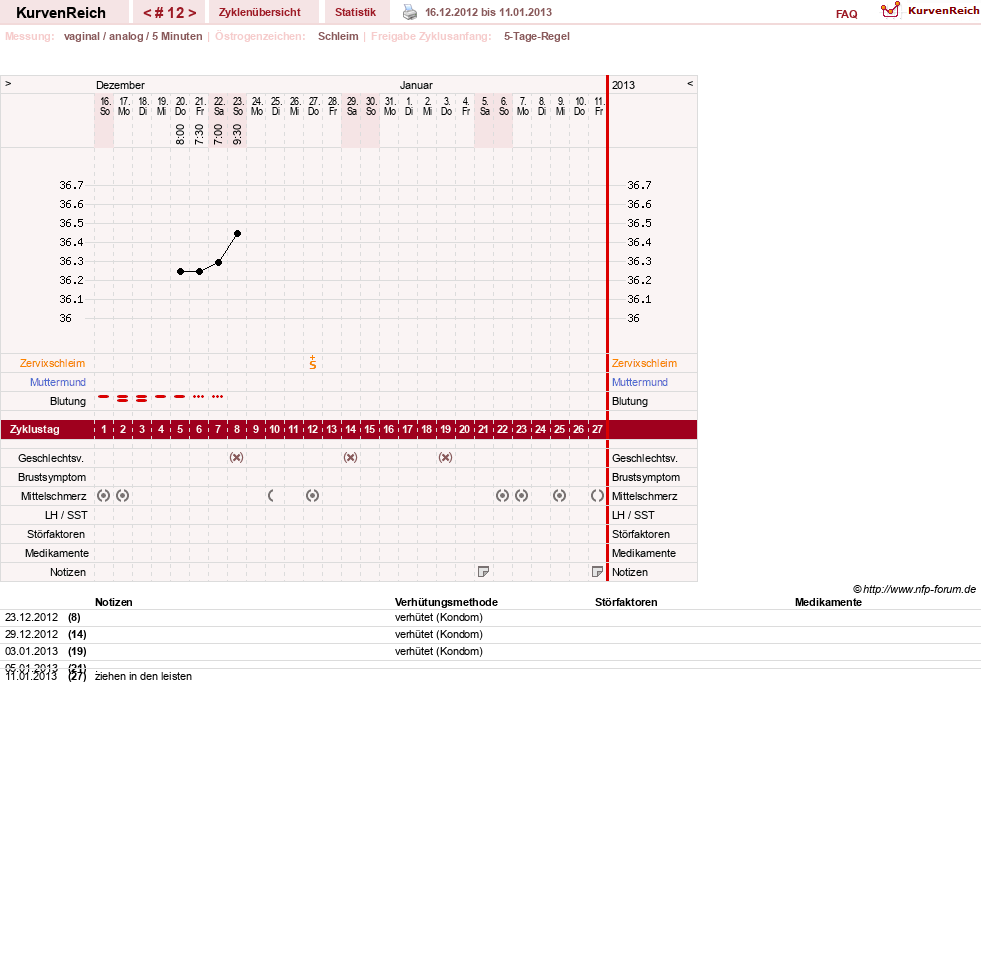Click the right blue Muttermund label
The height and width of the screenshot is (961, 981).
639,382
